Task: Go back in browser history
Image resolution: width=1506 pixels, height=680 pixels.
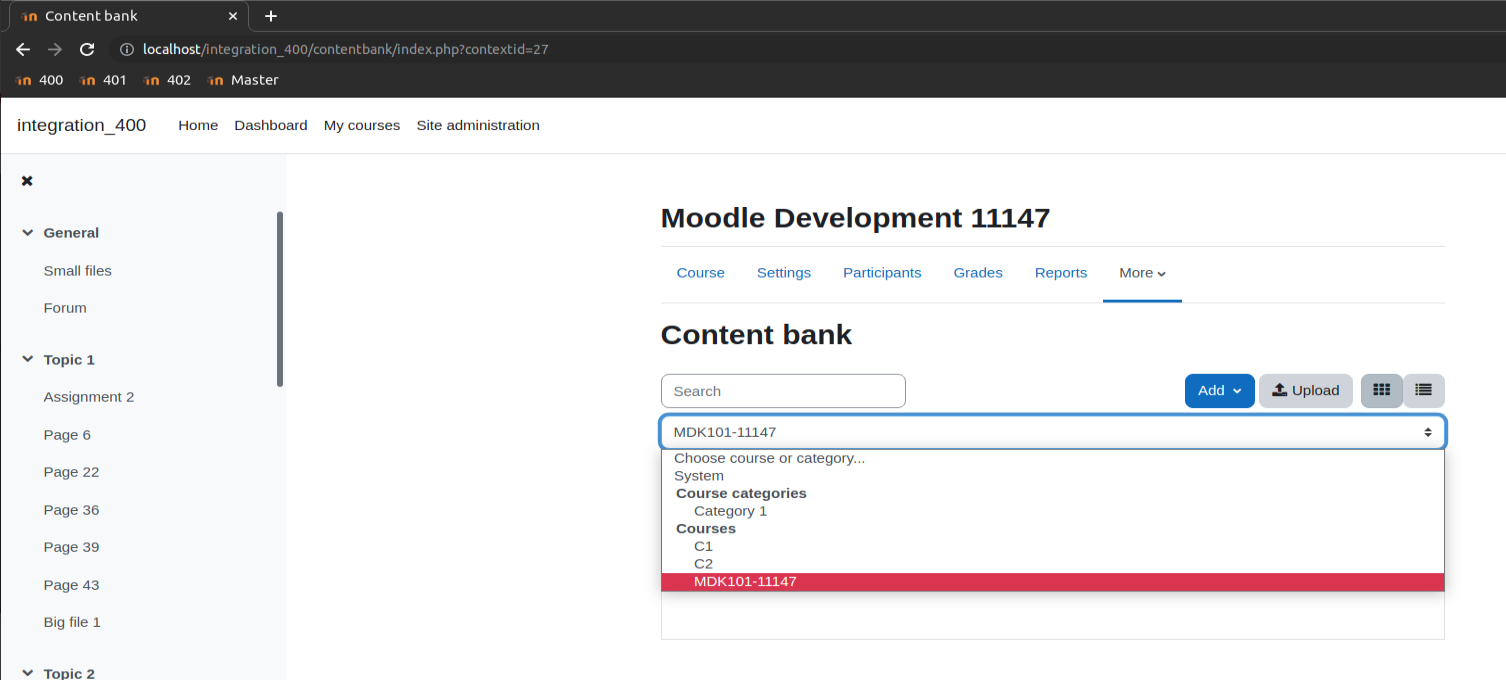Action: [x=23, y=49]
